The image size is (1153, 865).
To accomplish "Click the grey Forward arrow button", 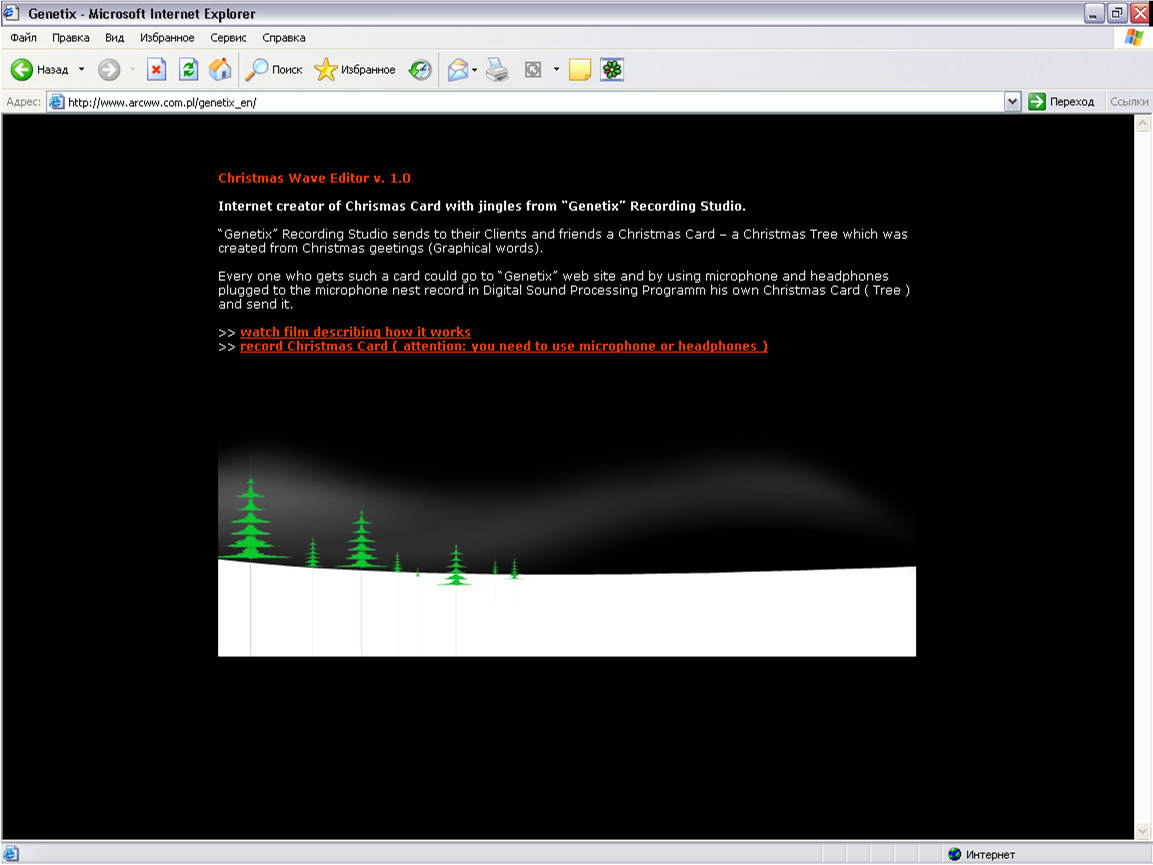I will [109, 70].
